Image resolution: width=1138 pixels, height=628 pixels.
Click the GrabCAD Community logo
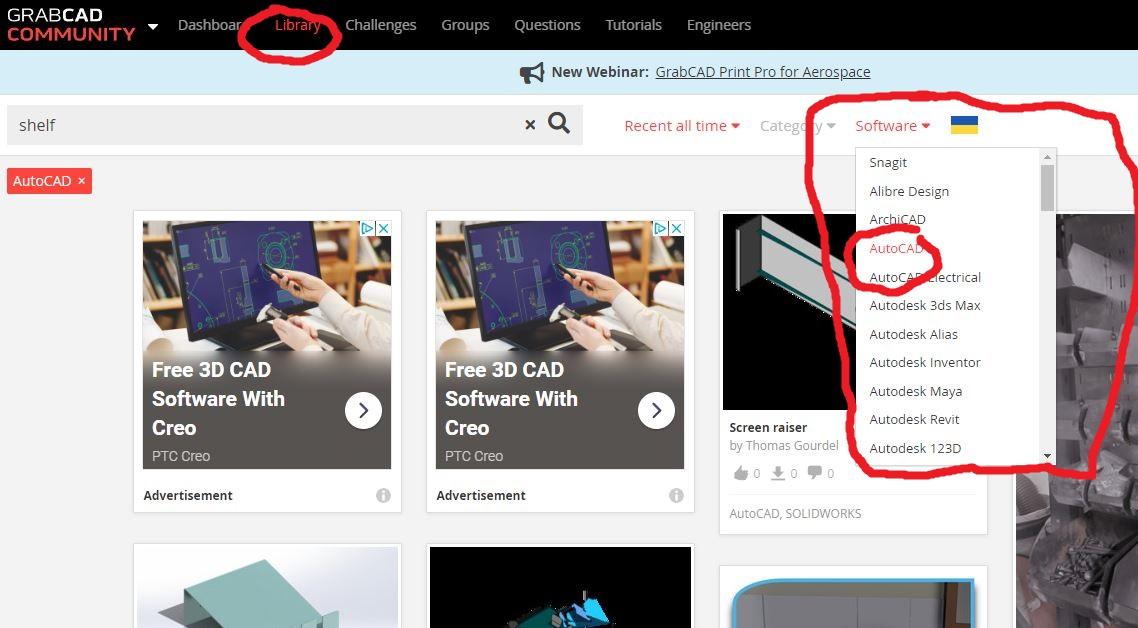[x=70, y=25]
